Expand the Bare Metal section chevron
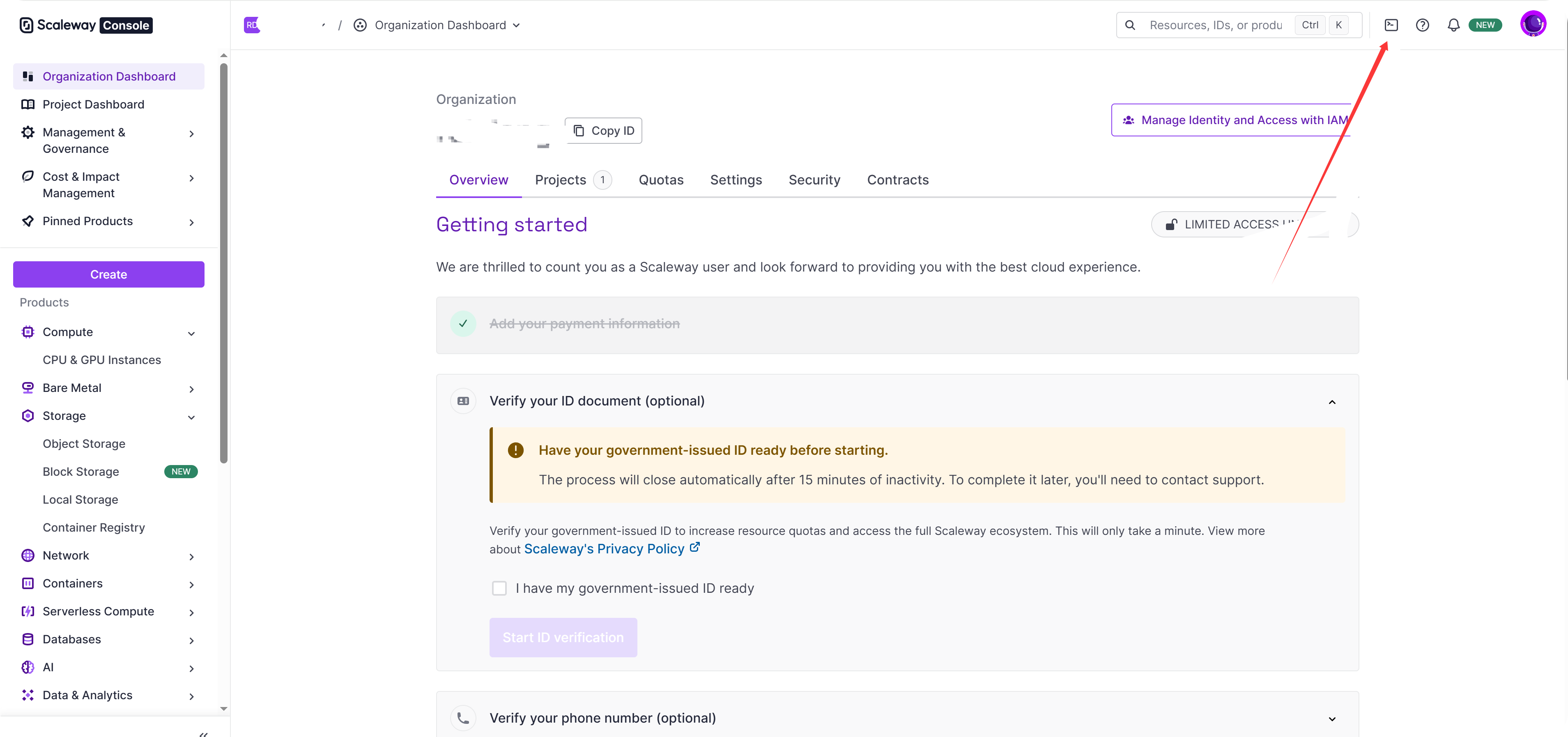This screenshot has height=737, width=1568. point(192,389)
